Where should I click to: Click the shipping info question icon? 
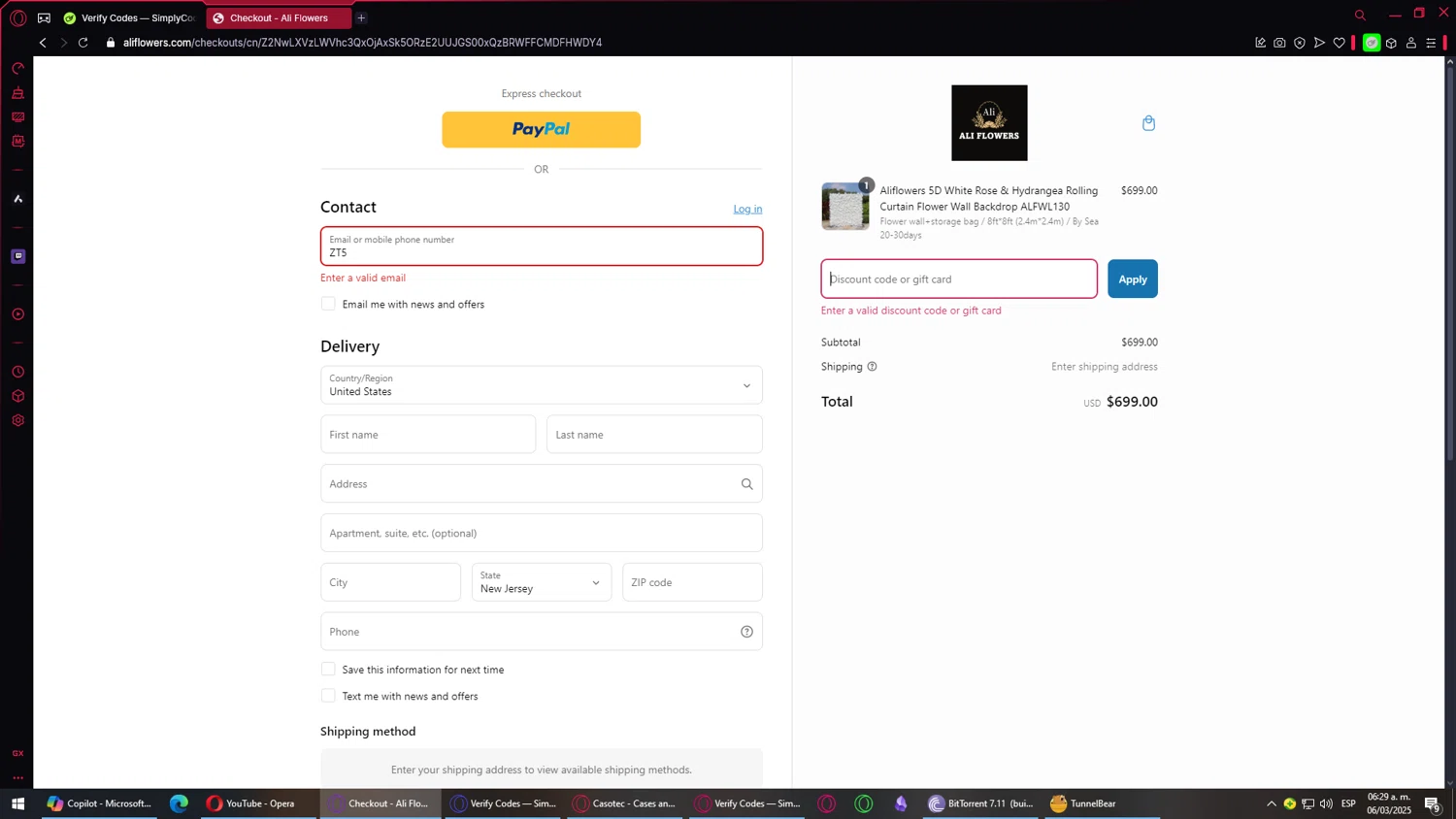click(872, 367)
